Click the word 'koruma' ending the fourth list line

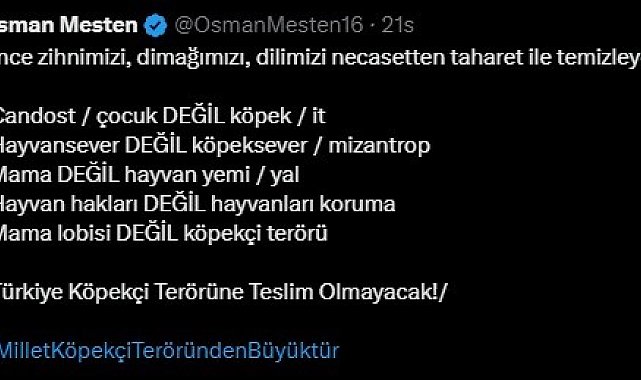357,205
